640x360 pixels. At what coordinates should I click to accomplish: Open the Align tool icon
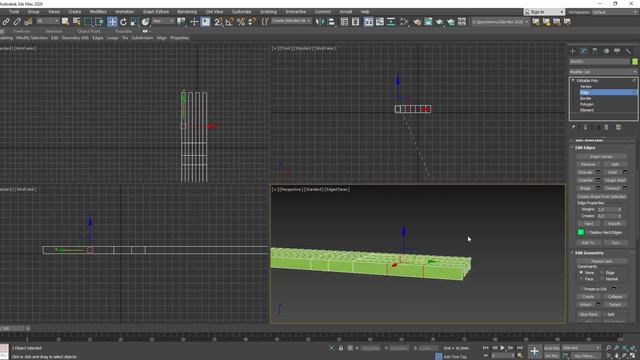[x=331, y=22]
